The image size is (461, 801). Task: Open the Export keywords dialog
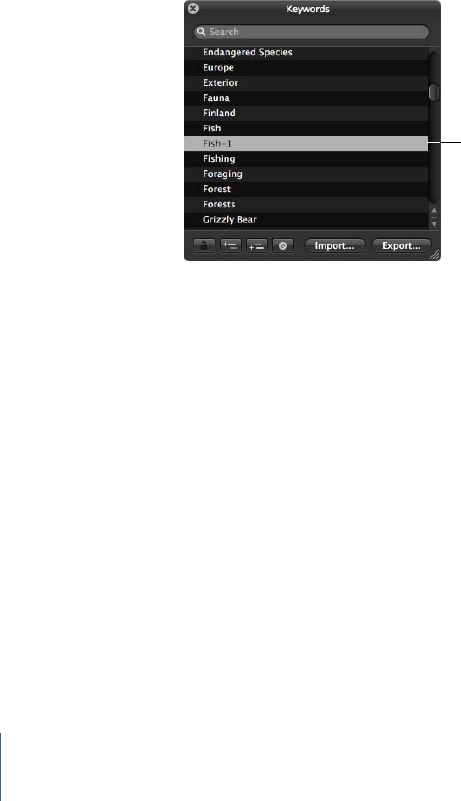point(401,246)
